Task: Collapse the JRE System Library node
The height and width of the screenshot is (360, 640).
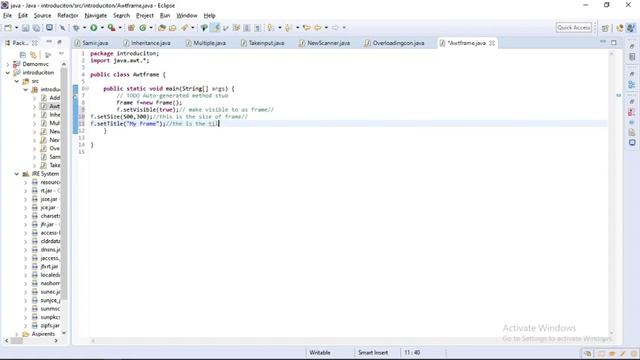Action: [x=17, y=174]
